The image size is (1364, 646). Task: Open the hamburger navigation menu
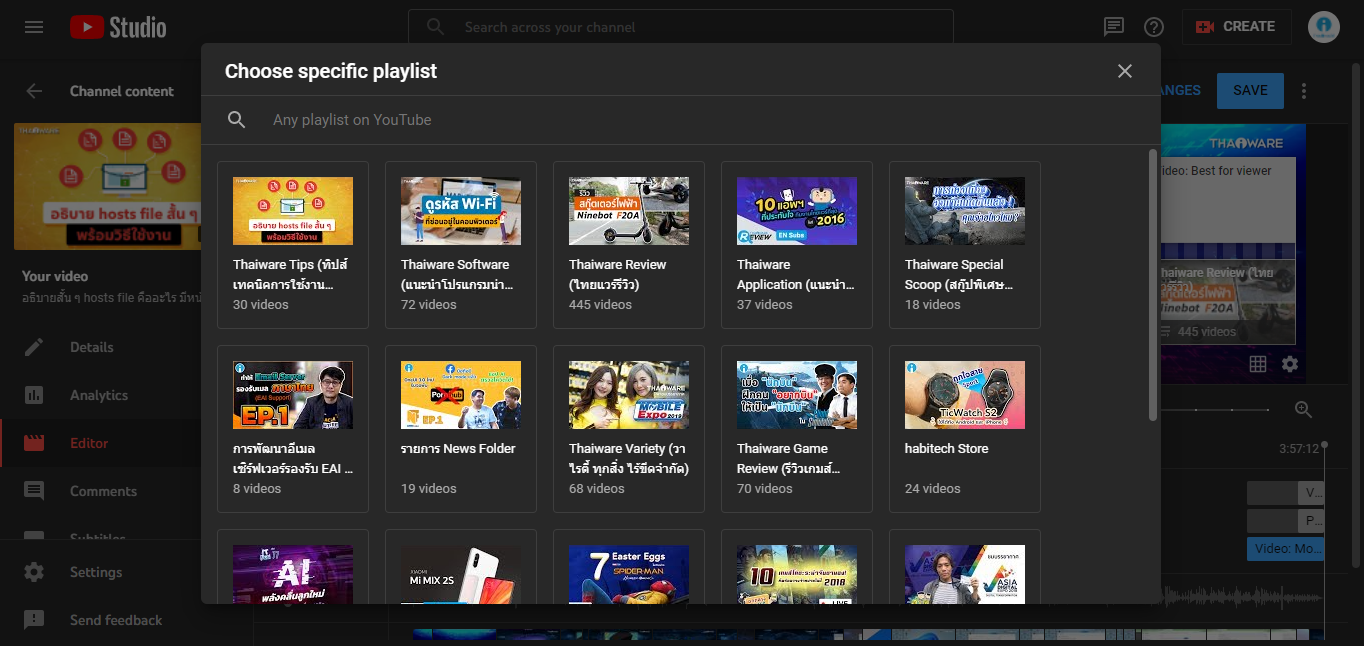point(34,27)
